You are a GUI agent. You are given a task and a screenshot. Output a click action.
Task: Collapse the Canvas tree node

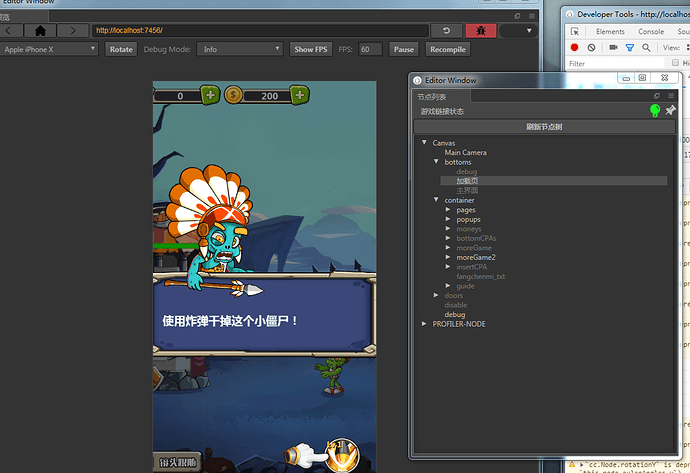click(x=424, y=143)
